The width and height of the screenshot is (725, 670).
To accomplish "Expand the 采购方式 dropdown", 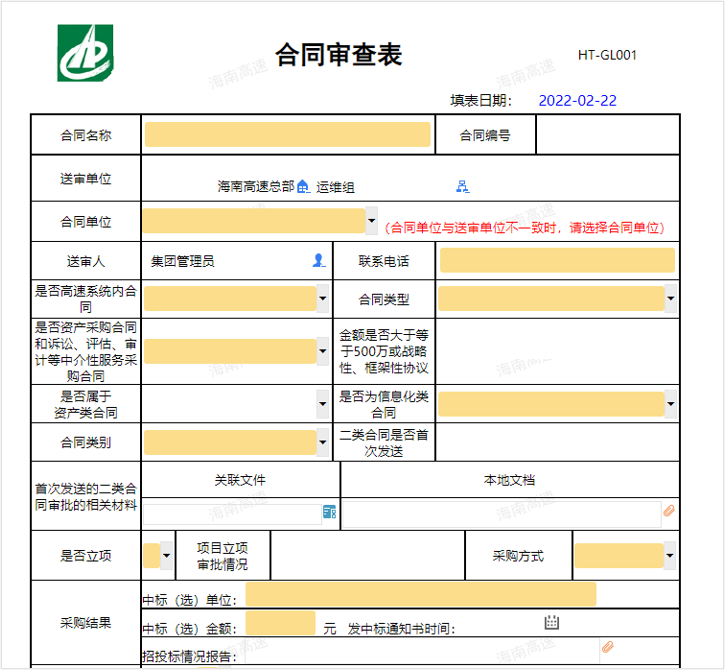I will [670, 555].
